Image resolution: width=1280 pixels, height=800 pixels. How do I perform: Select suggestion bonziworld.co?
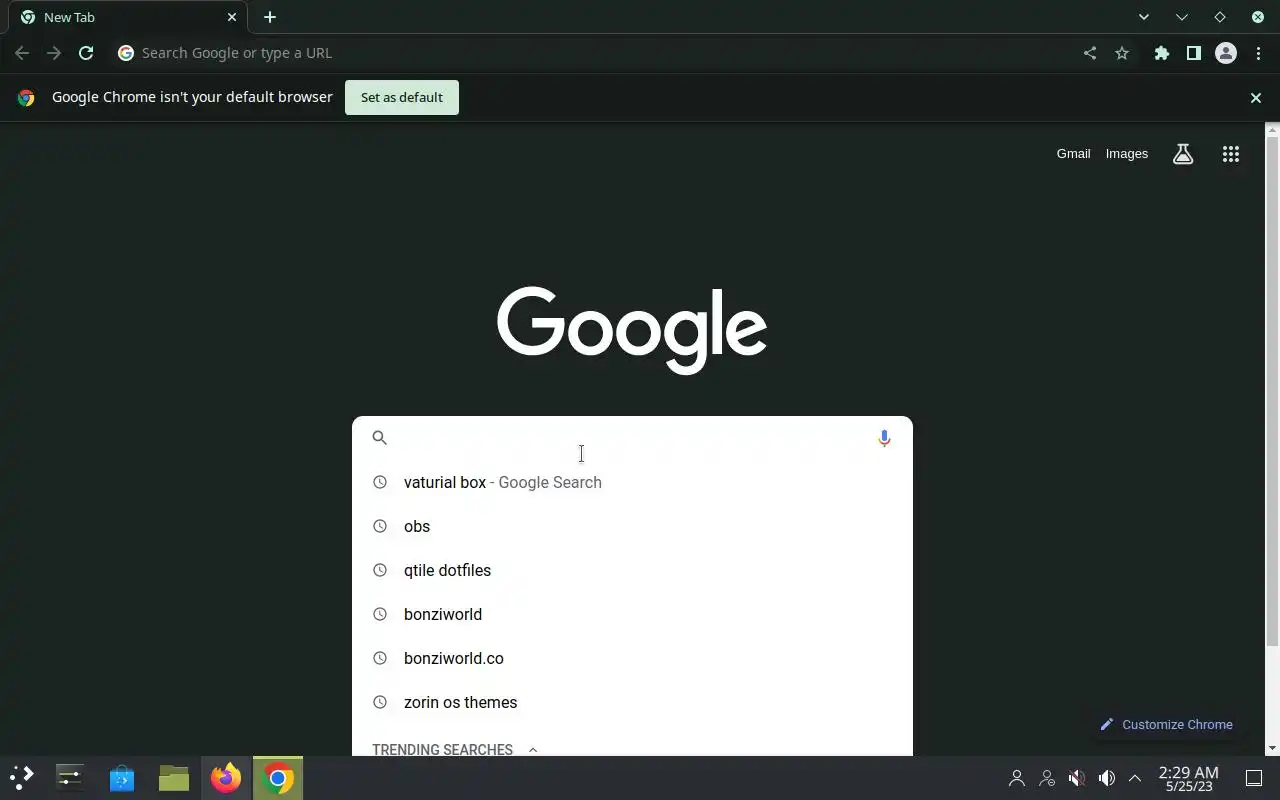pyautogui.click(x=632, y=658)
